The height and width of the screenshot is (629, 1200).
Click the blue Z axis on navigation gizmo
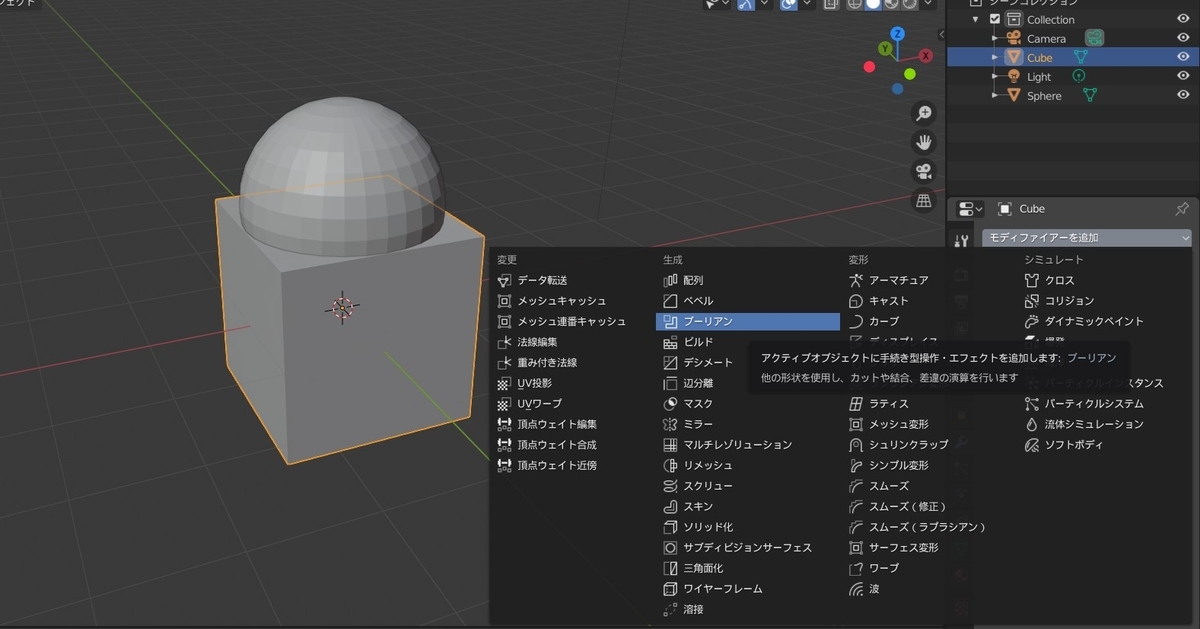(898, 33)
